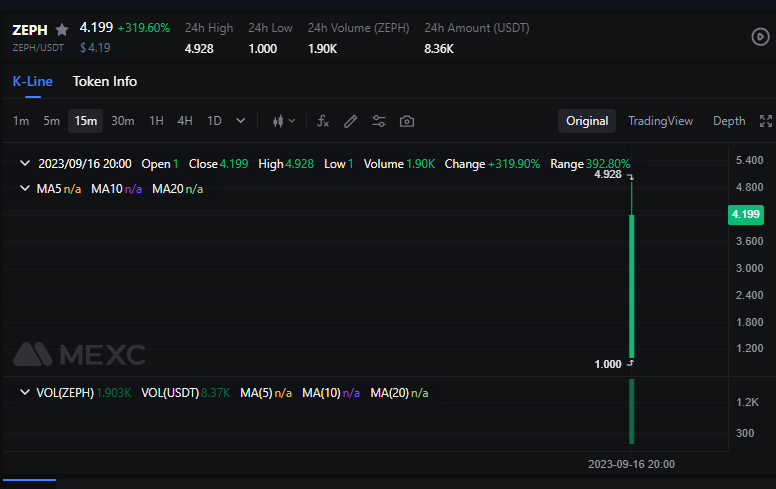The width and height of the screenshot is (776, 489).
Task: Open chart settings sliders icon
Action: [x=379, y=121]
